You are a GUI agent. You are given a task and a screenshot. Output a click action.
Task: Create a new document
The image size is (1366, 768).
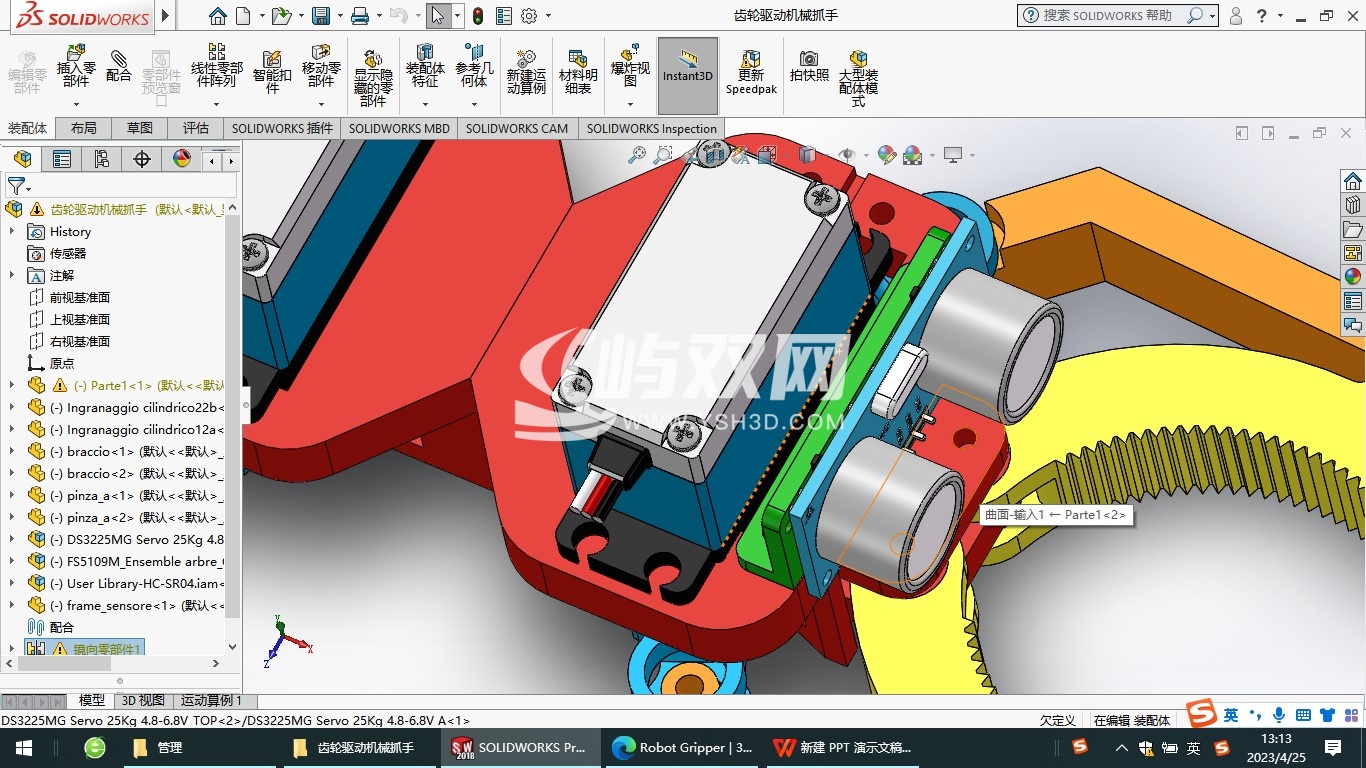tap(243, 16)
